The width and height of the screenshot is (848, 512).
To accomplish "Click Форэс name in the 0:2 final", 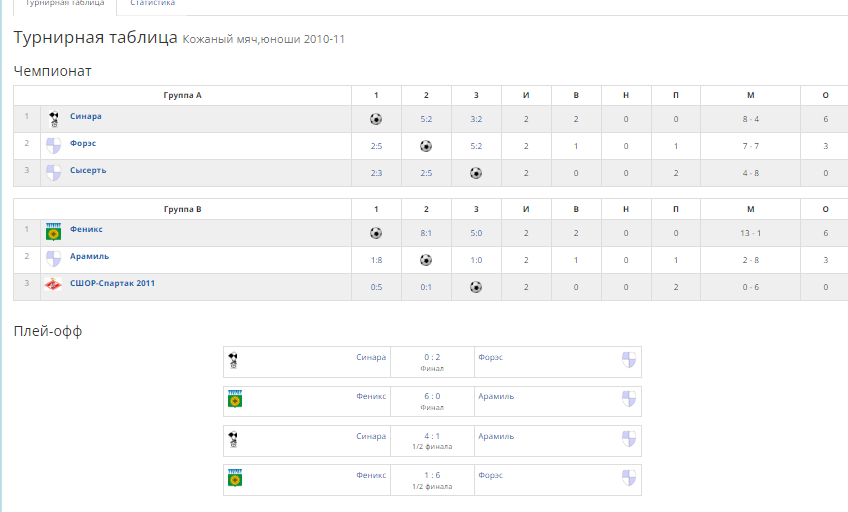I will pyautogui.click(x=491, y=357).
